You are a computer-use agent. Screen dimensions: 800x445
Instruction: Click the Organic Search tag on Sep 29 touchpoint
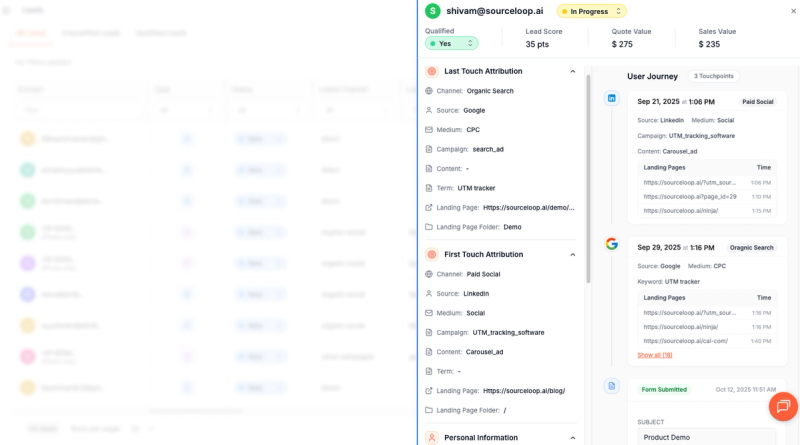click(752, 248)
